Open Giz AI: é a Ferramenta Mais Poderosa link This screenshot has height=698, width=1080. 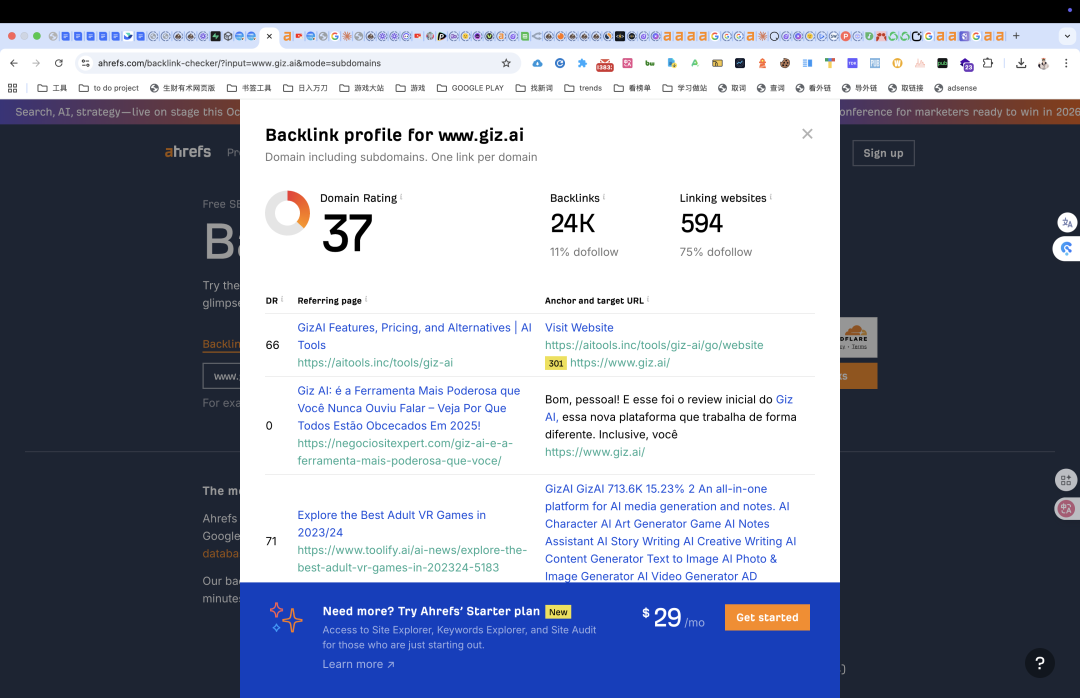408,408
